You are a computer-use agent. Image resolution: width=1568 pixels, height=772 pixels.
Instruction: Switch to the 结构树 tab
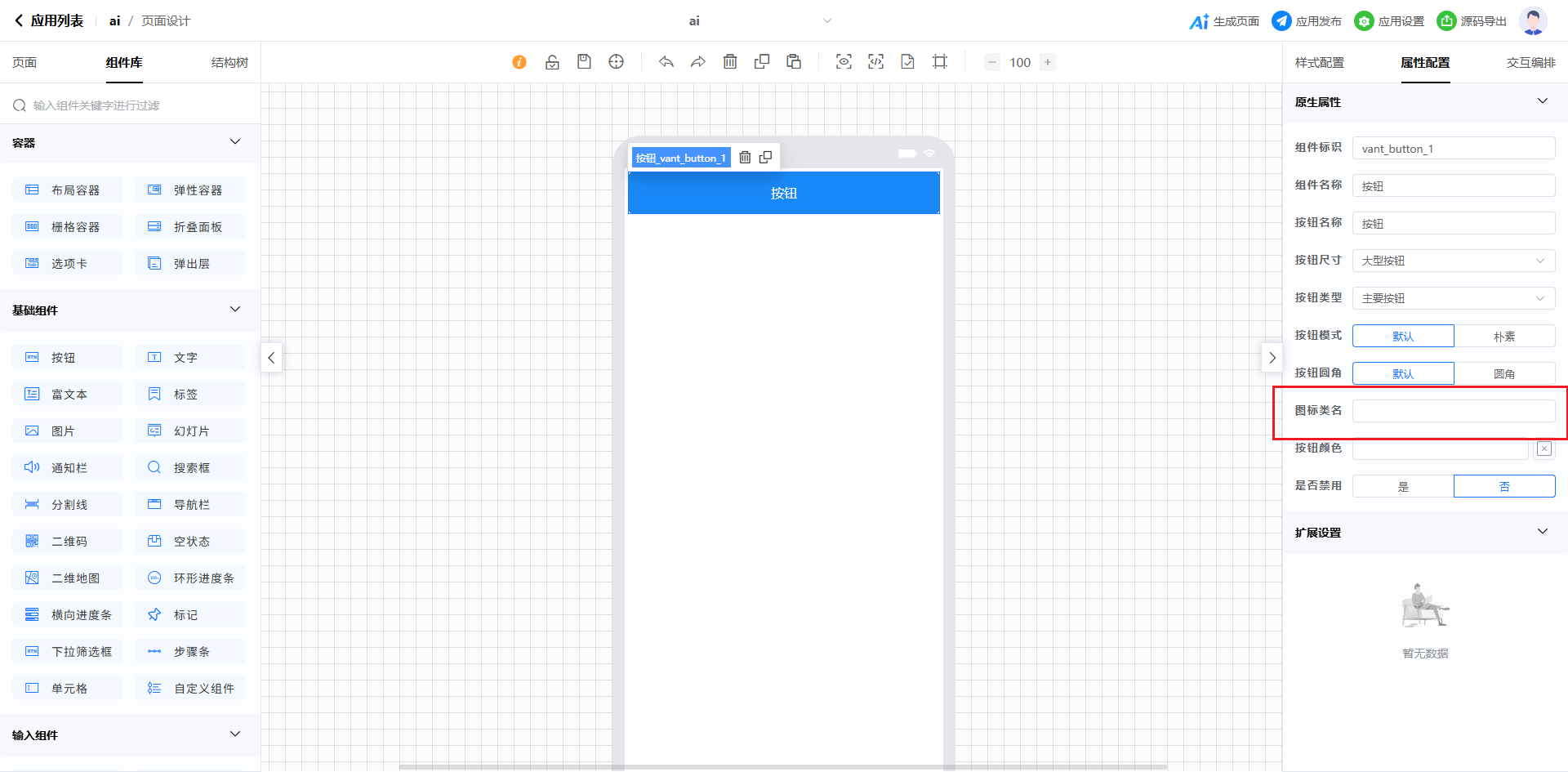[x=229, y=63]
